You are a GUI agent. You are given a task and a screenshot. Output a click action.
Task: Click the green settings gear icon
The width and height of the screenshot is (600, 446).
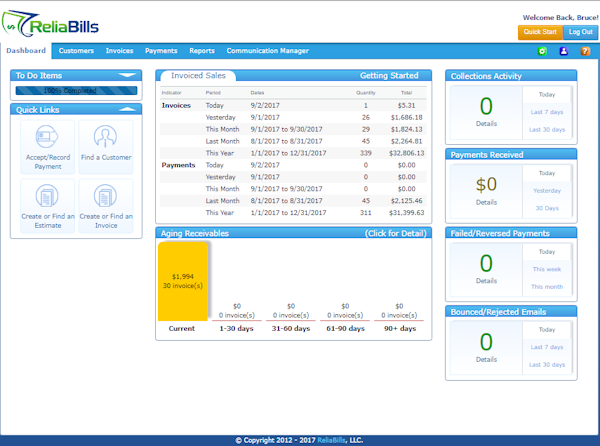click(542, 51)
